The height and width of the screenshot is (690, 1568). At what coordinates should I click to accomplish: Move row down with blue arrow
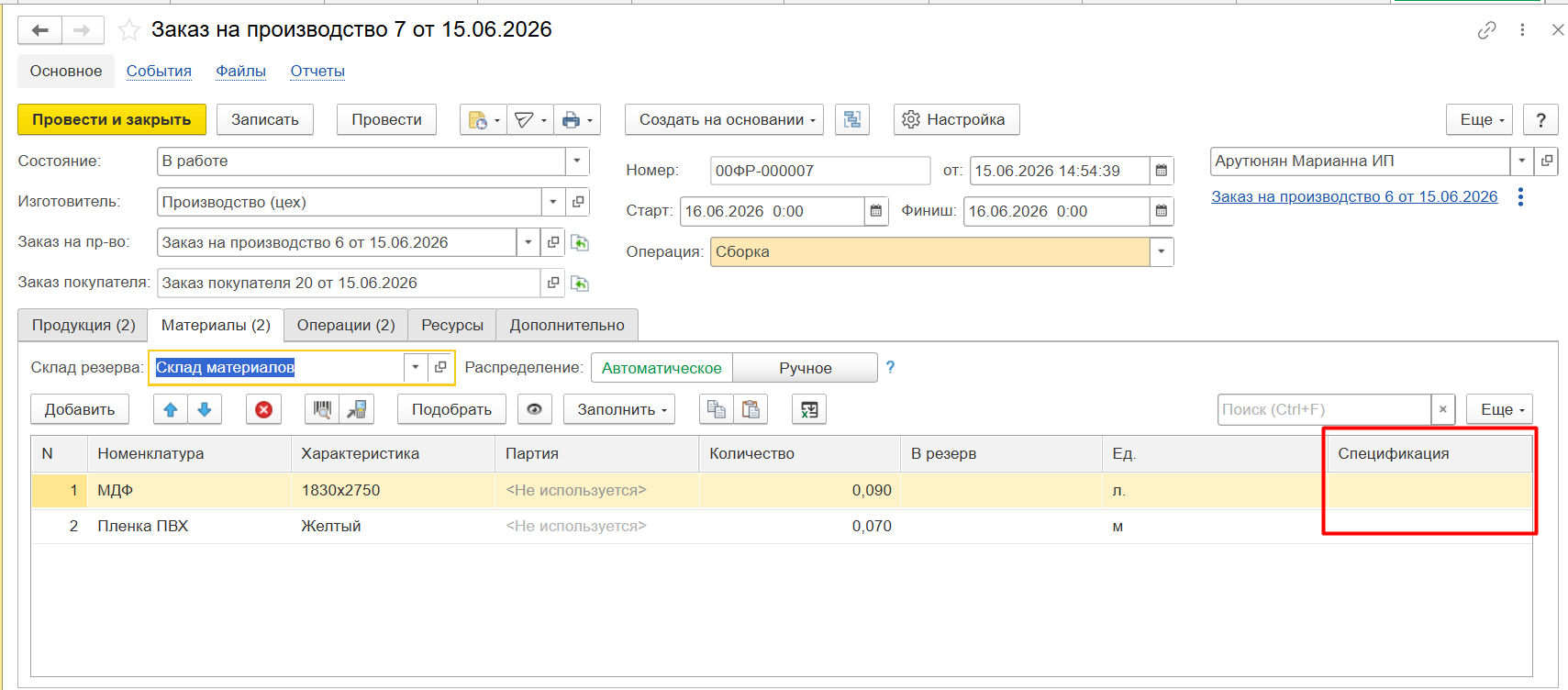pyautogui.click(x=205, y=409)
